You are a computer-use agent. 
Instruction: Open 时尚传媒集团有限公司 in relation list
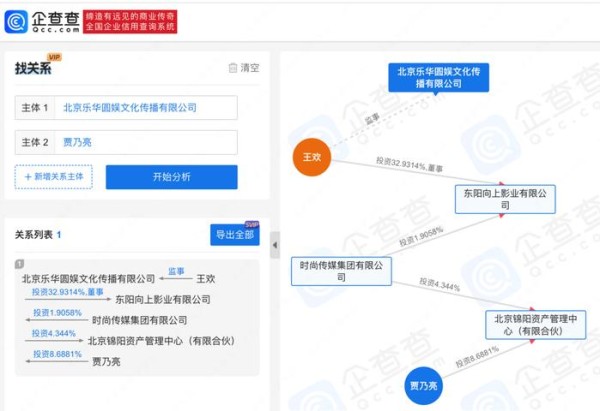(x=140, y=320)
